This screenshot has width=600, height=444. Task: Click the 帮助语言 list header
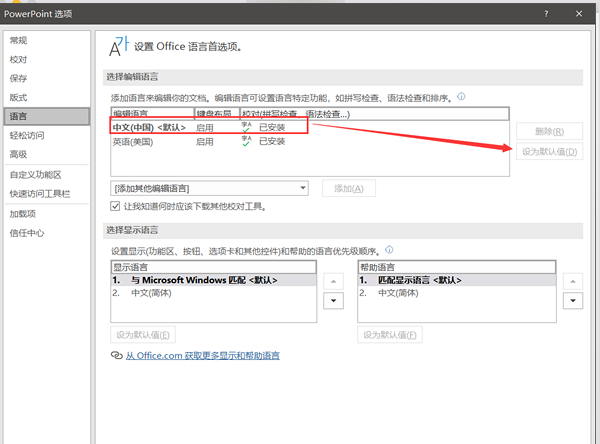[x=457, y=267]
